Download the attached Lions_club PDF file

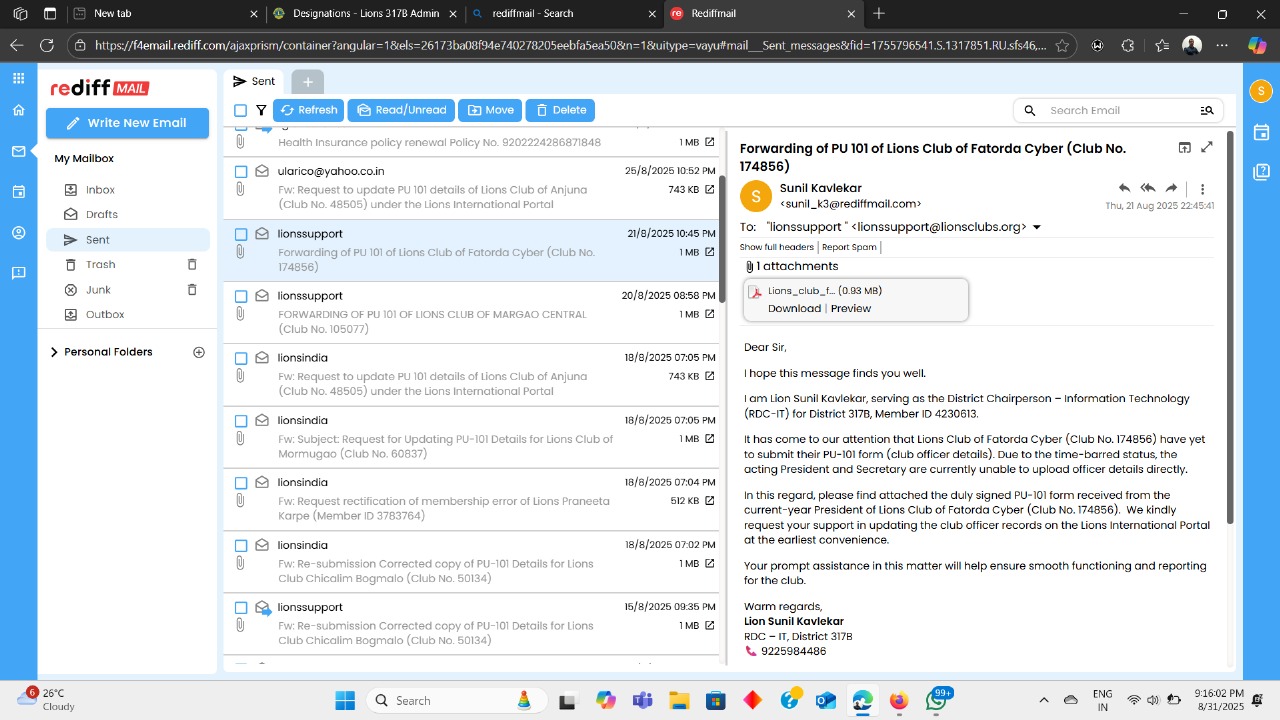(x=794, y=308)
